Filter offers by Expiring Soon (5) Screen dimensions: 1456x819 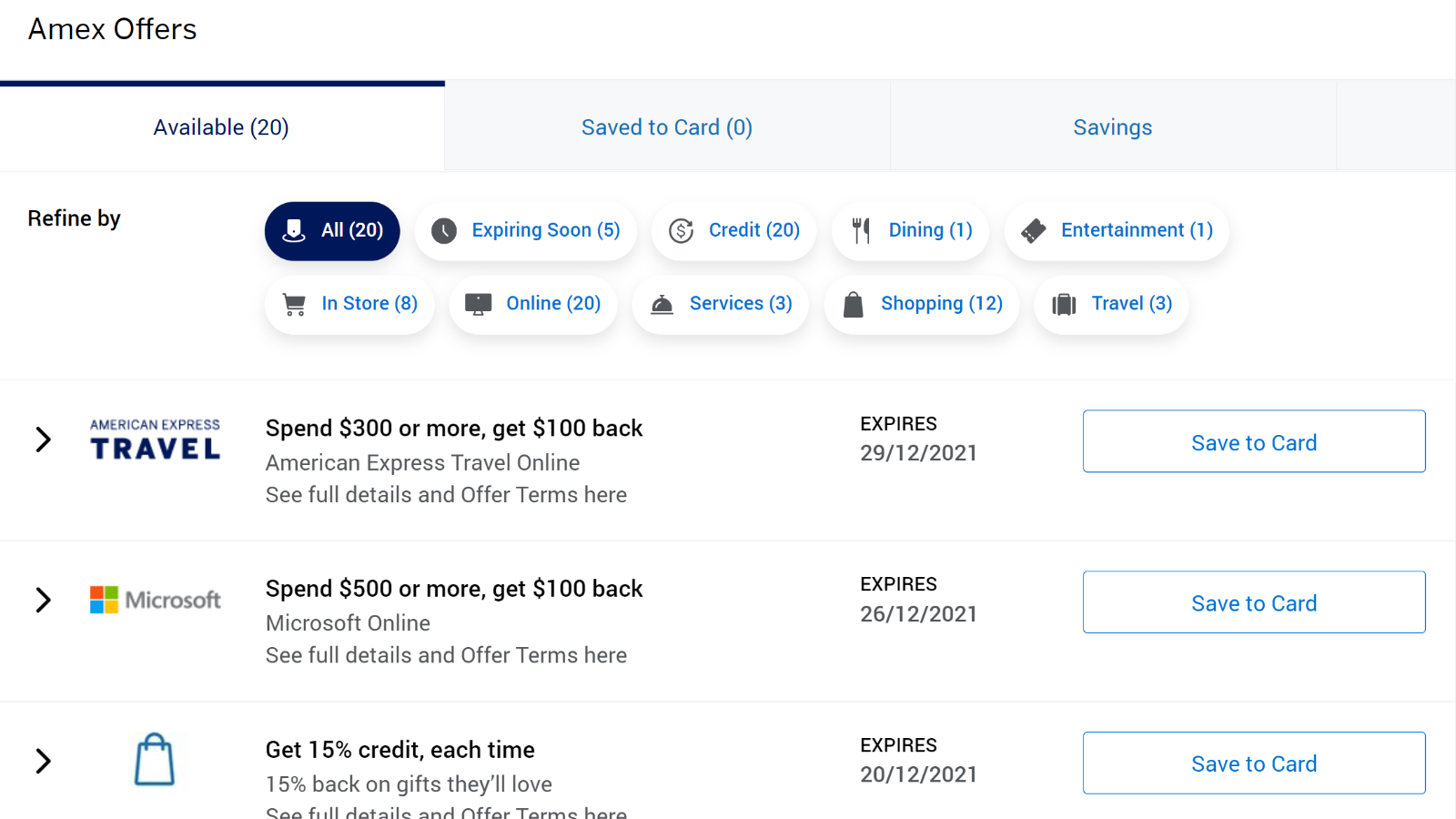click(526, 231)
